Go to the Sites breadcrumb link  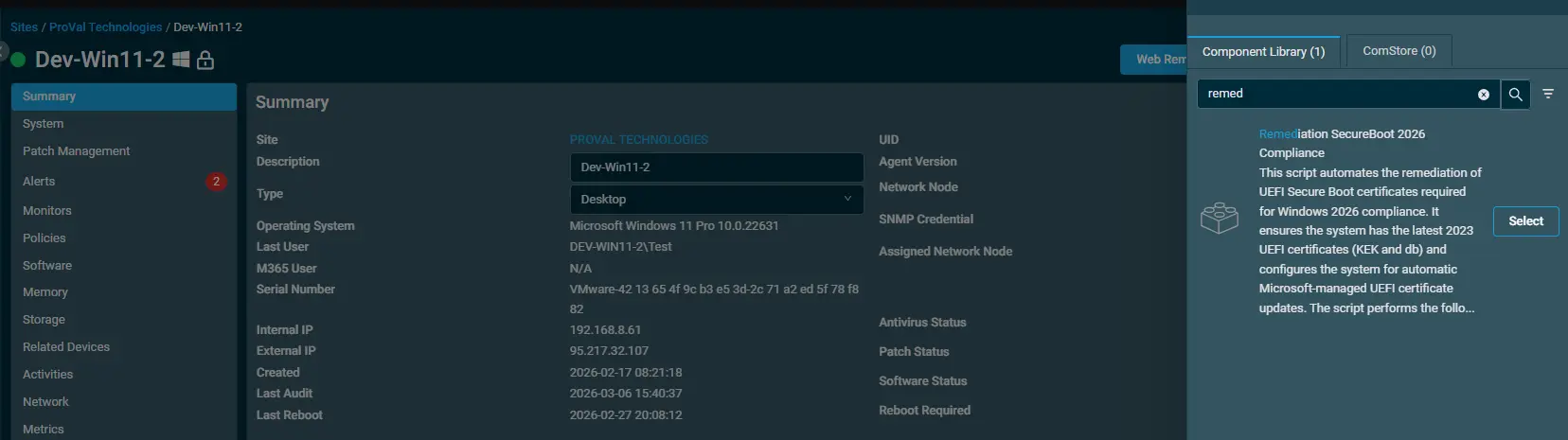coord(24,27)
